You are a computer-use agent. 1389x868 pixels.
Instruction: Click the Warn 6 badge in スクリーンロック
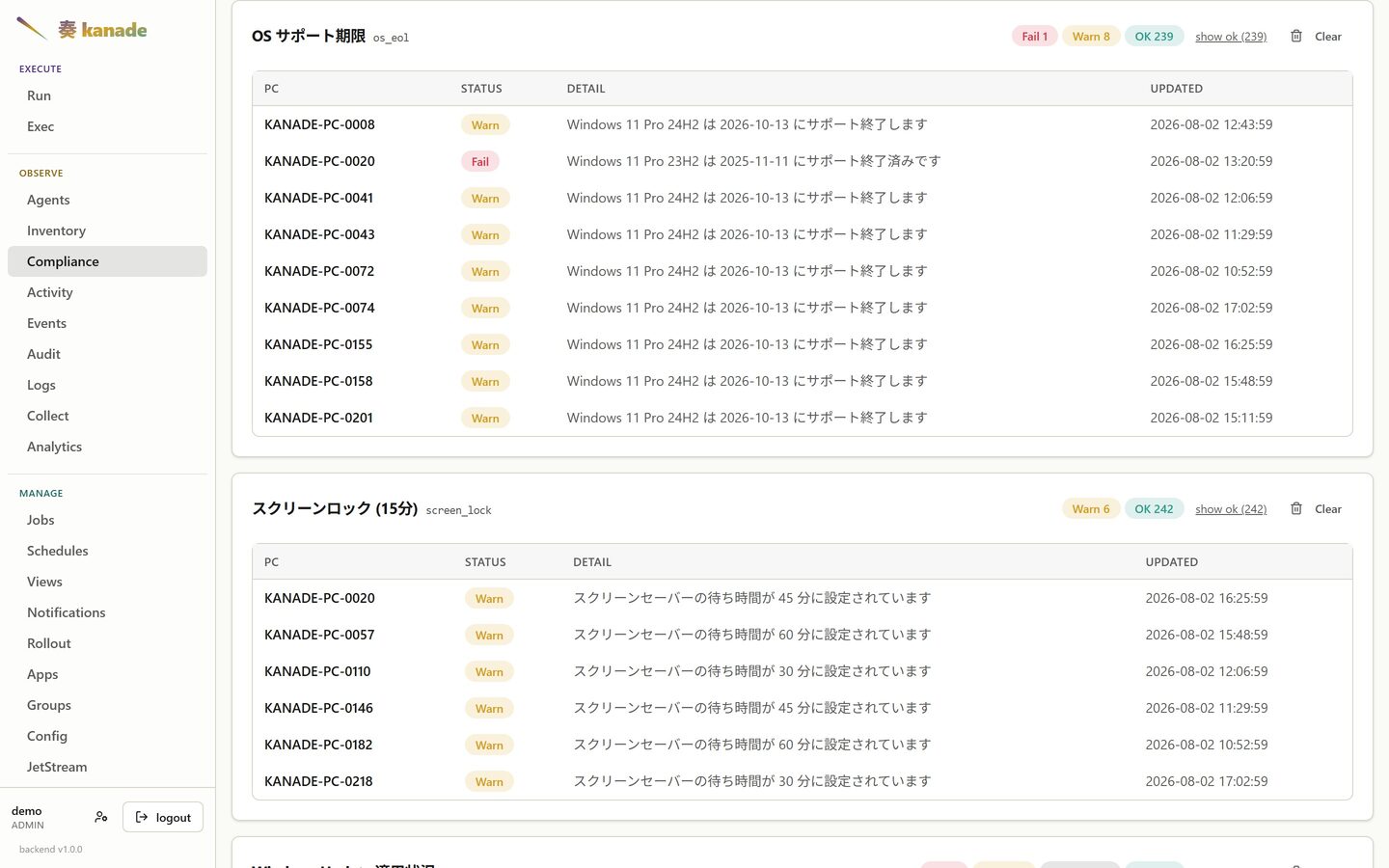pyautogui.click(x=1091, y=509)
